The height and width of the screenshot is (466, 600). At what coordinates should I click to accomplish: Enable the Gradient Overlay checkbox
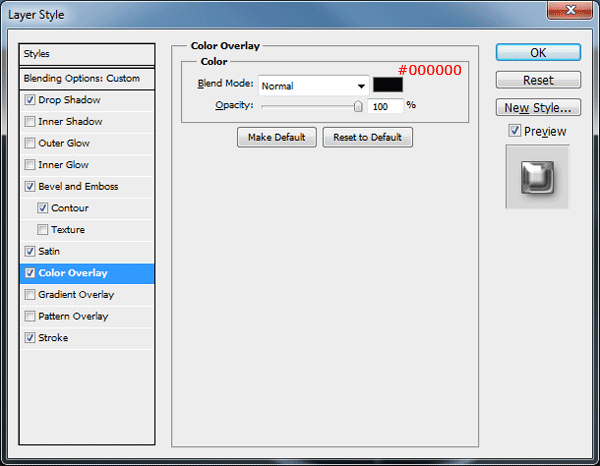tap(30, 295)
